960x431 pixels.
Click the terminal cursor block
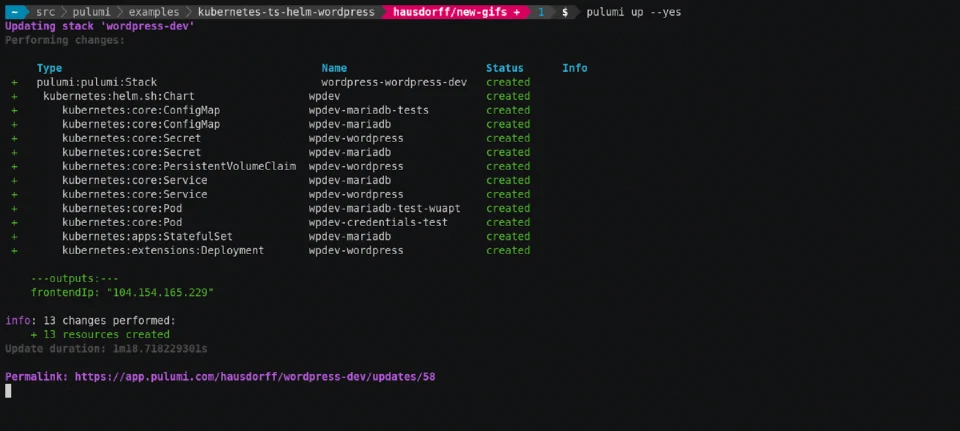8,391
